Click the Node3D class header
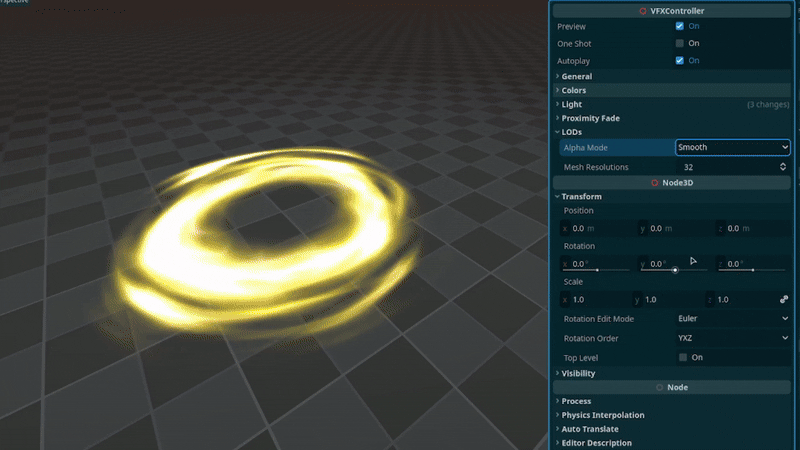The height and width of the screenshot is (450, 800). [x=672, y=183]
